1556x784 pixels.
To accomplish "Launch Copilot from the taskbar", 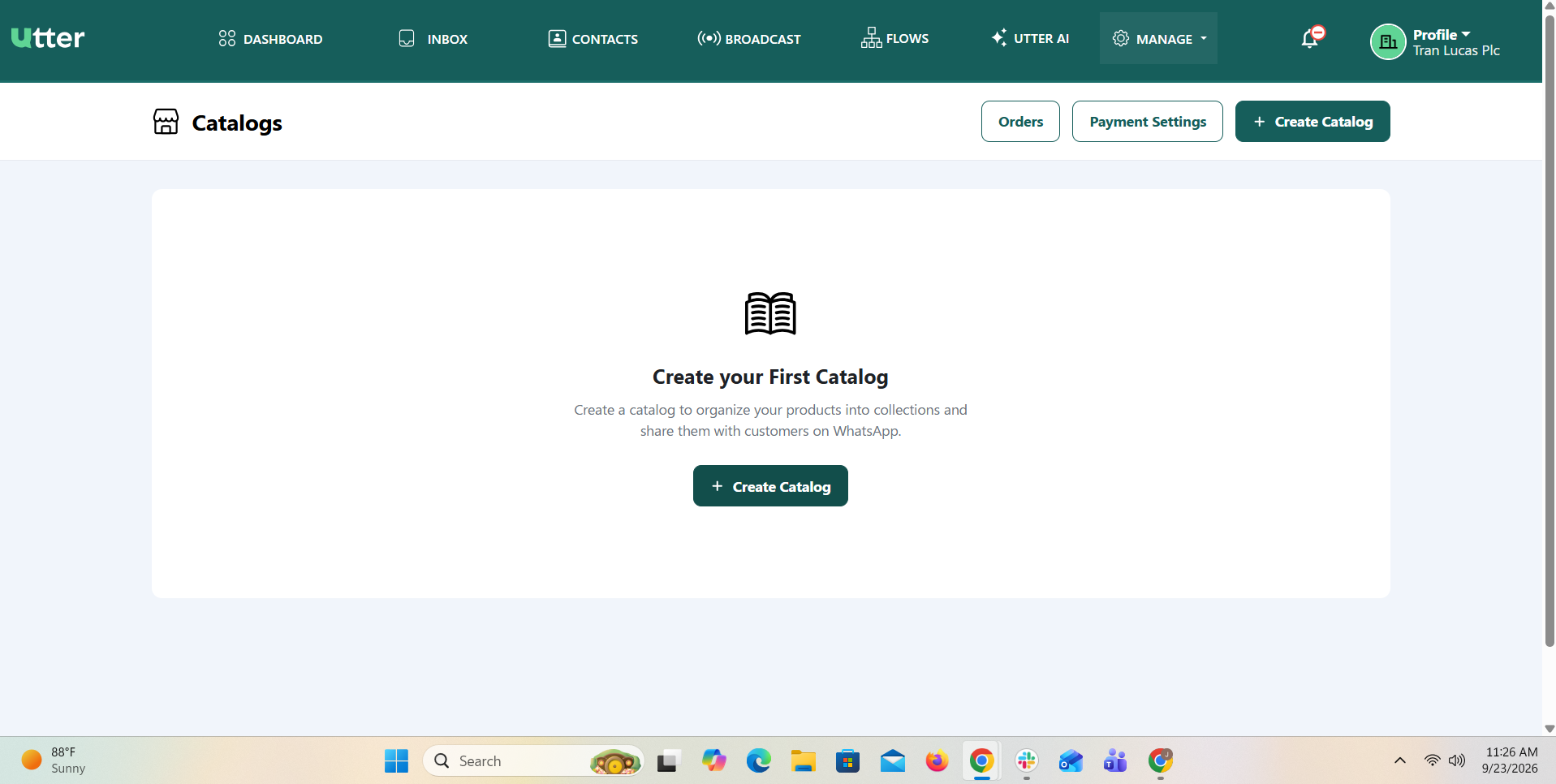I will [x=714, y=761].
